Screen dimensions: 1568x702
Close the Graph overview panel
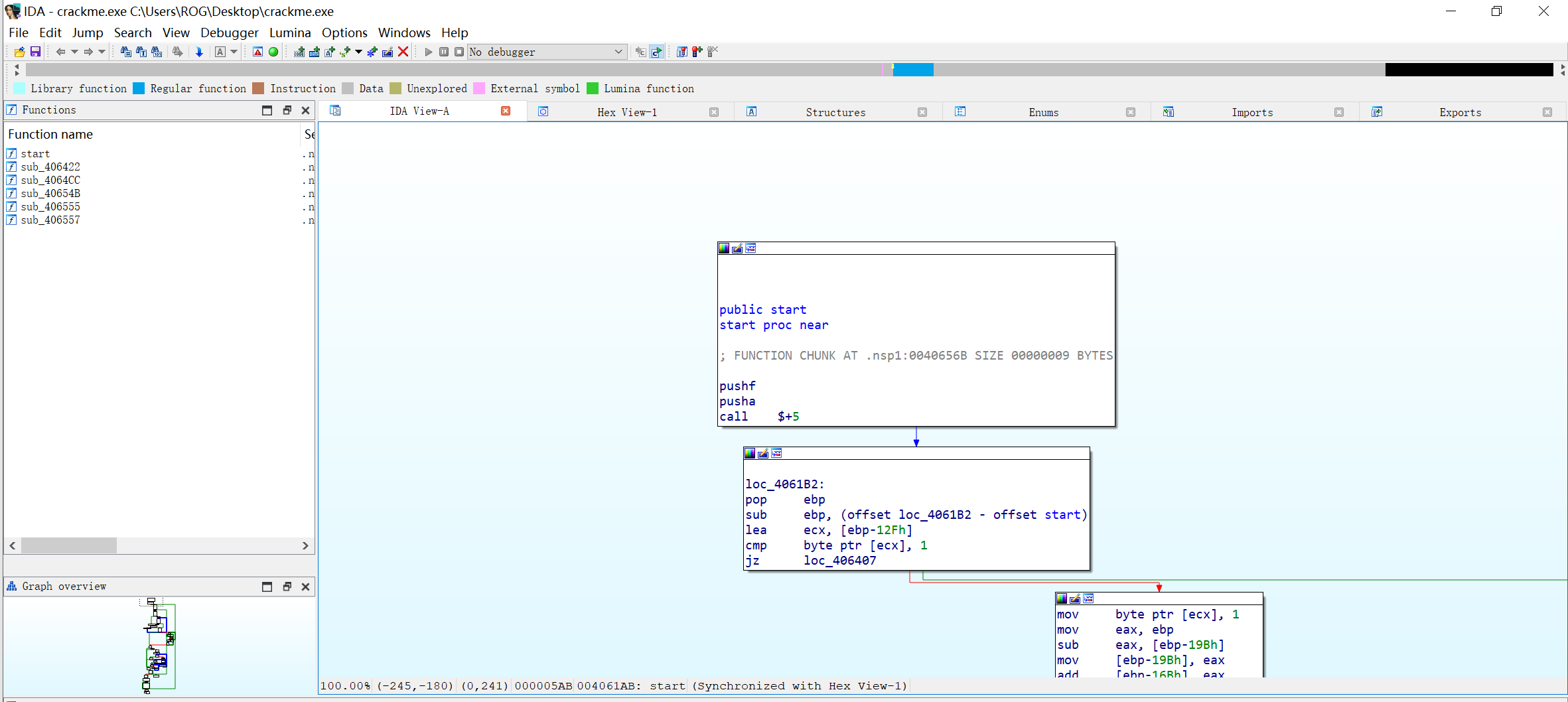(305, 587)
